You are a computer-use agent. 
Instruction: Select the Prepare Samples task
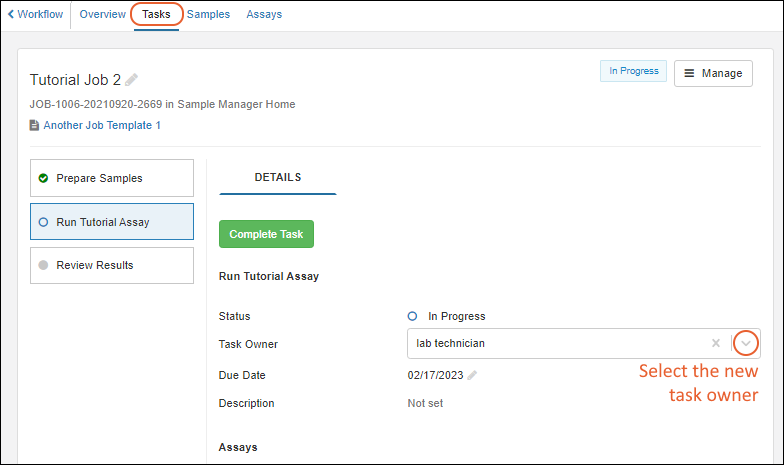(111, 178)
